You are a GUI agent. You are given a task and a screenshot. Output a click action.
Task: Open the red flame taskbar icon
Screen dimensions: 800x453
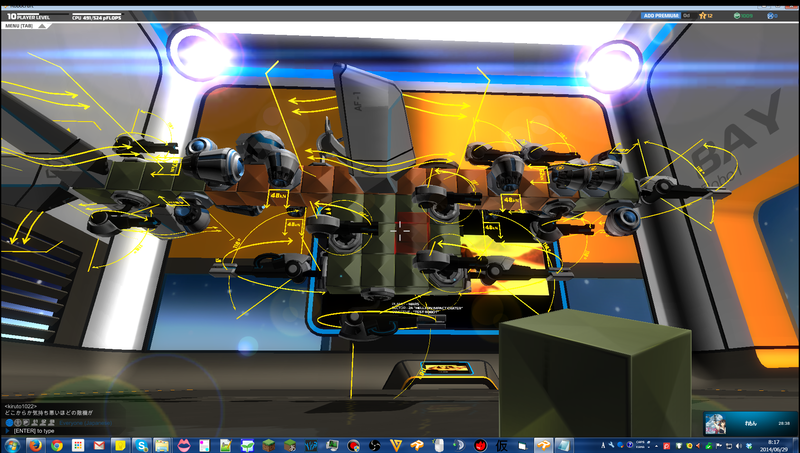click(x=480, y=445)
